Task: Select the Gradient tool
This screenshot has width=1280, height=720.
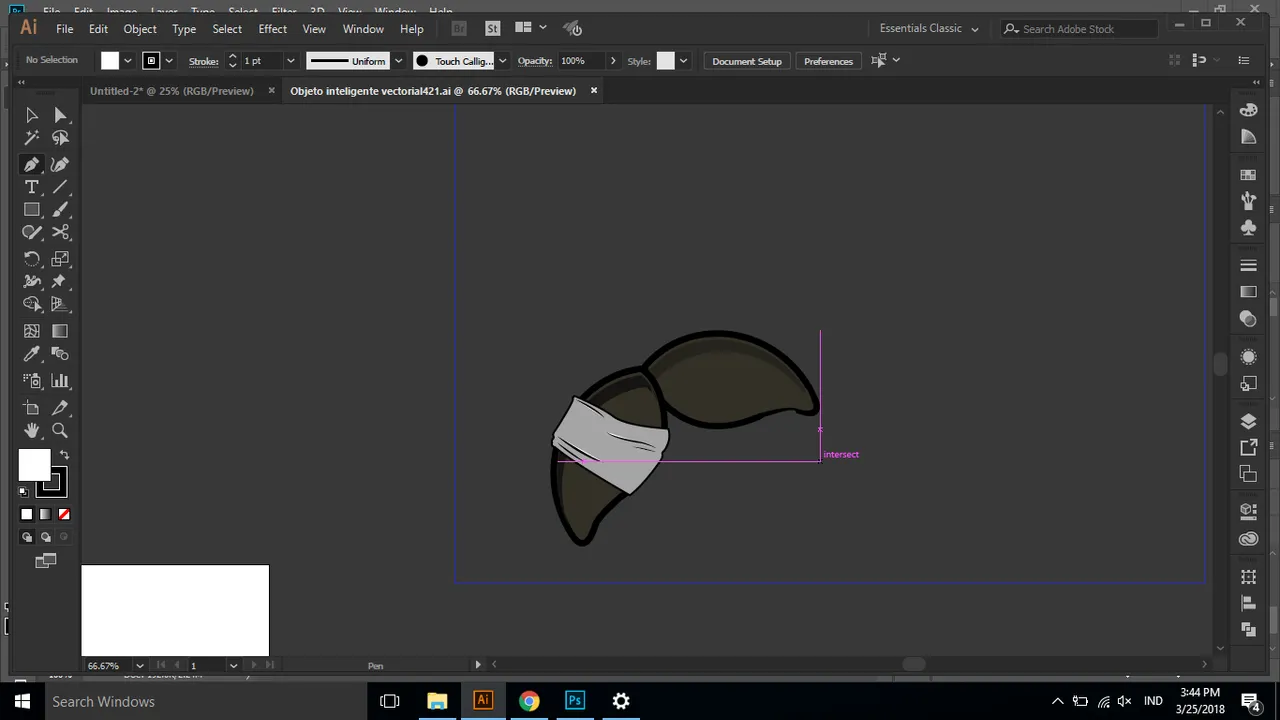Action: 60,331
